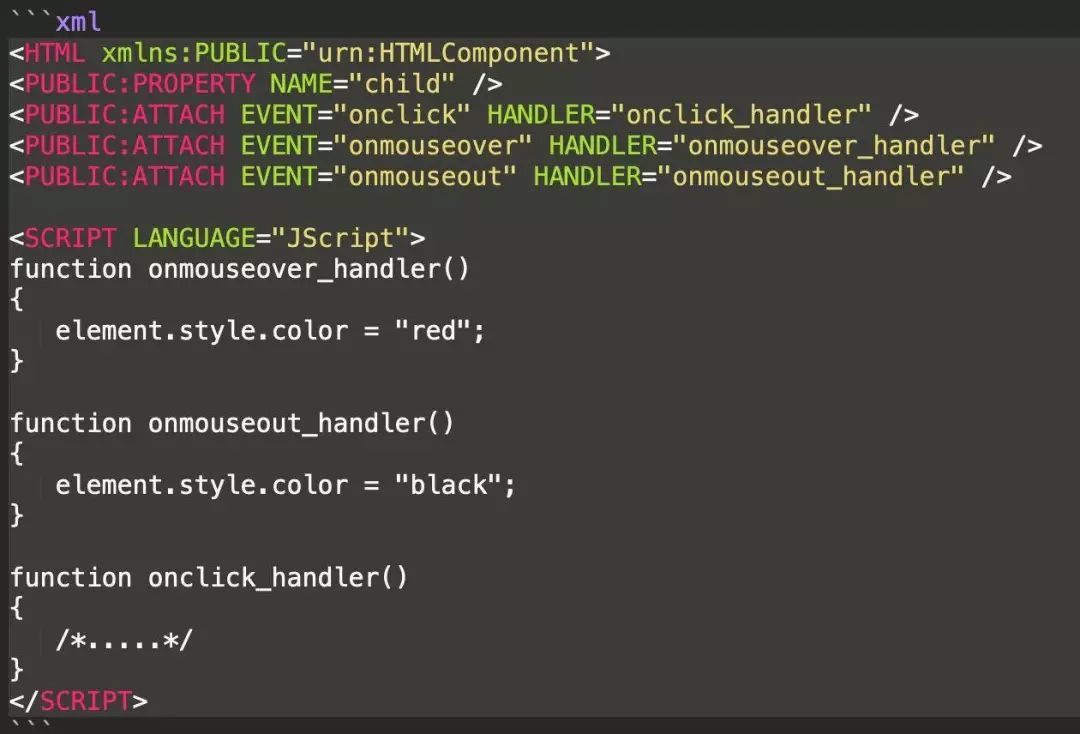Image resolution: width=1080 pixels, height=734 pixels.
Task: Click the HTML tag name on first line
Action: pyautogui.click(x=55, y=53)
